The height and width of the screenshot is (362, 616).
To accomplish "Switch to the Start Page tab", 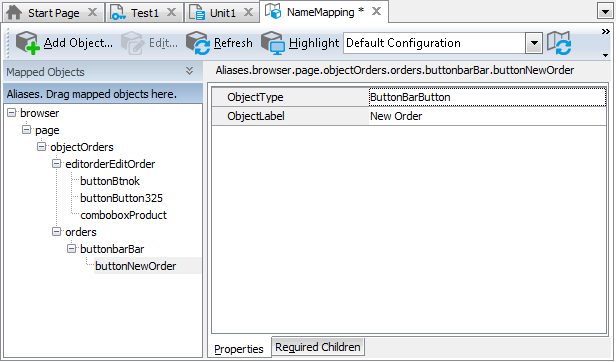I will 53,13.
